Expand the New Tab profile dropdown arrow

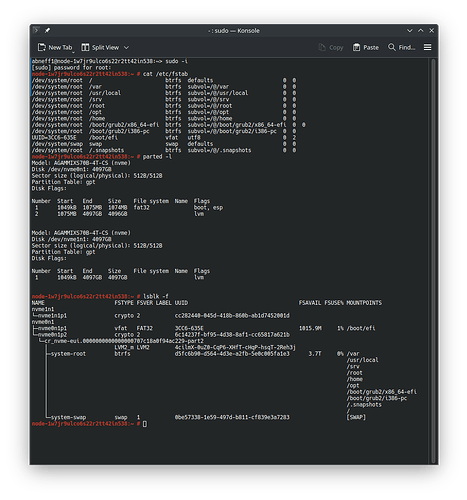[x=73, y=52]
